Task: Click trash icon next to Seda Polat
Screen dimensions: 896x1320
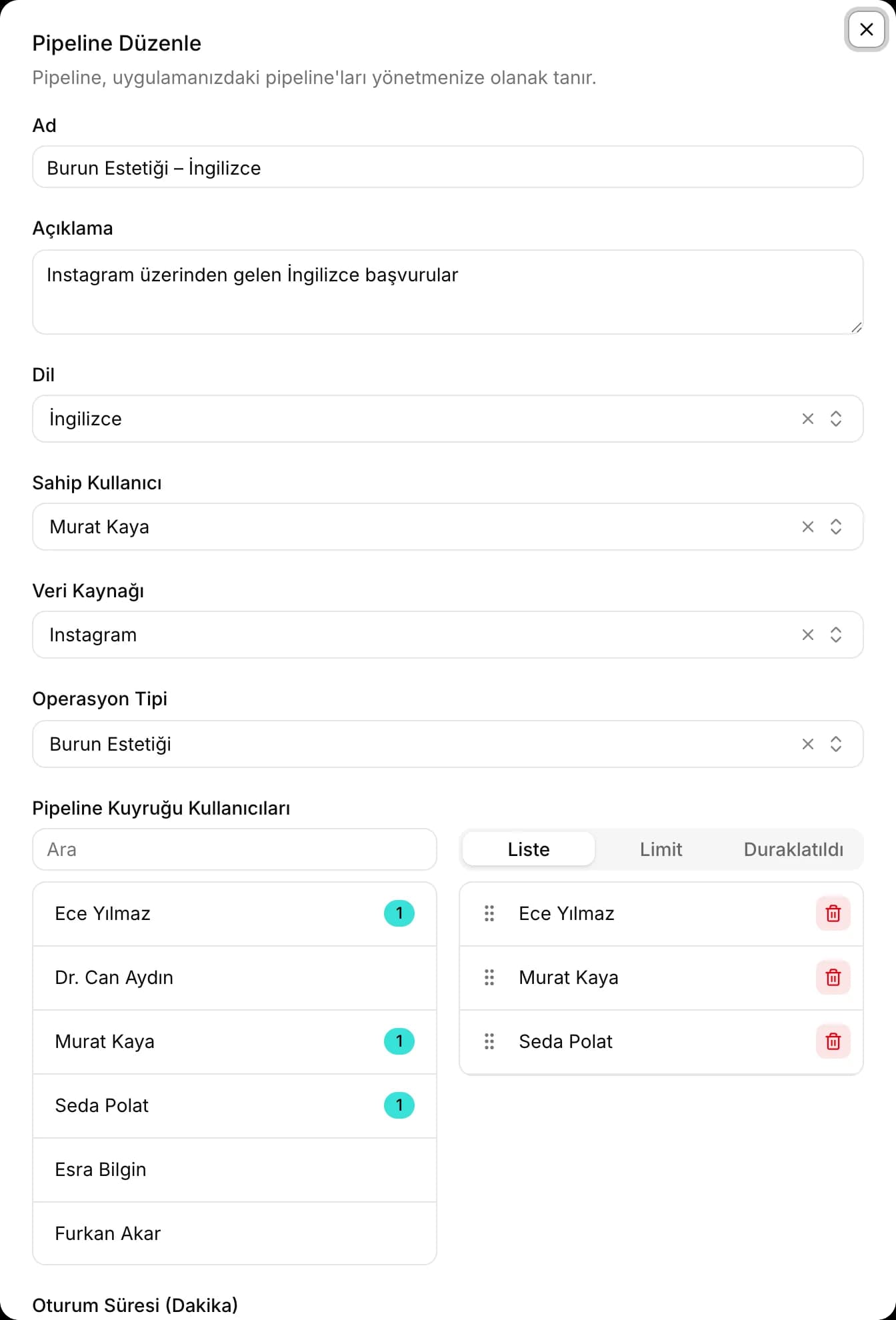Action: pos(833,1041)
